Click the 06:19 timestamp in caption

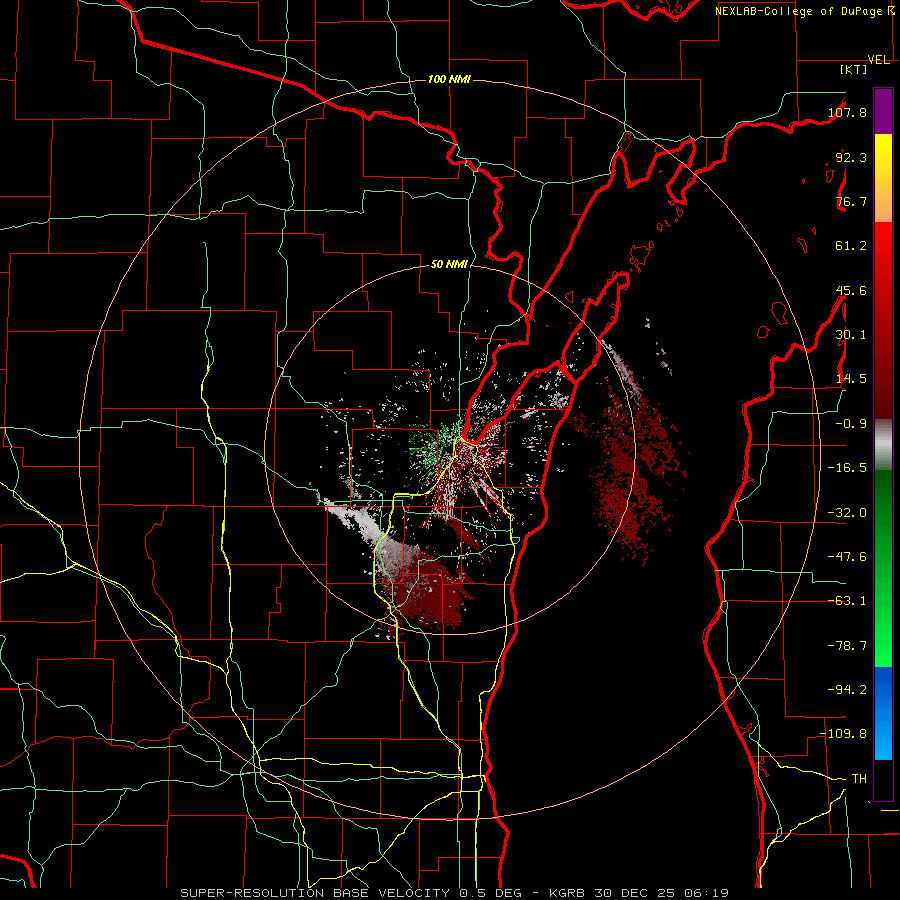(x=709, y=893)
